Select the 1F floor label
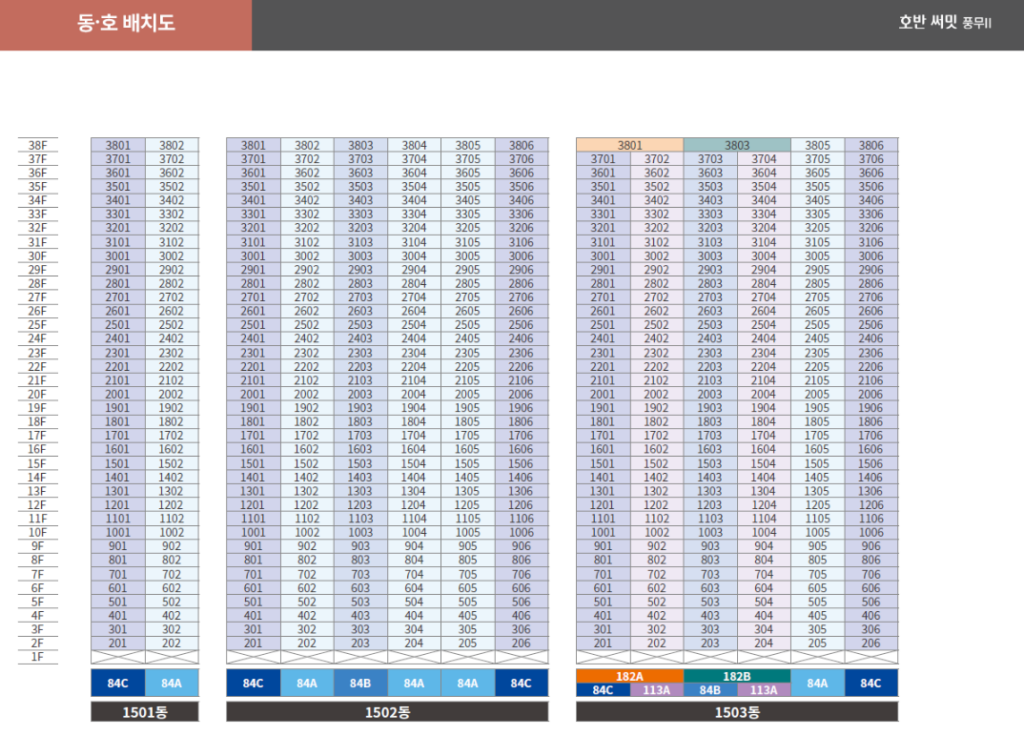Viewport: 1024px width, 756px height. 38,657
